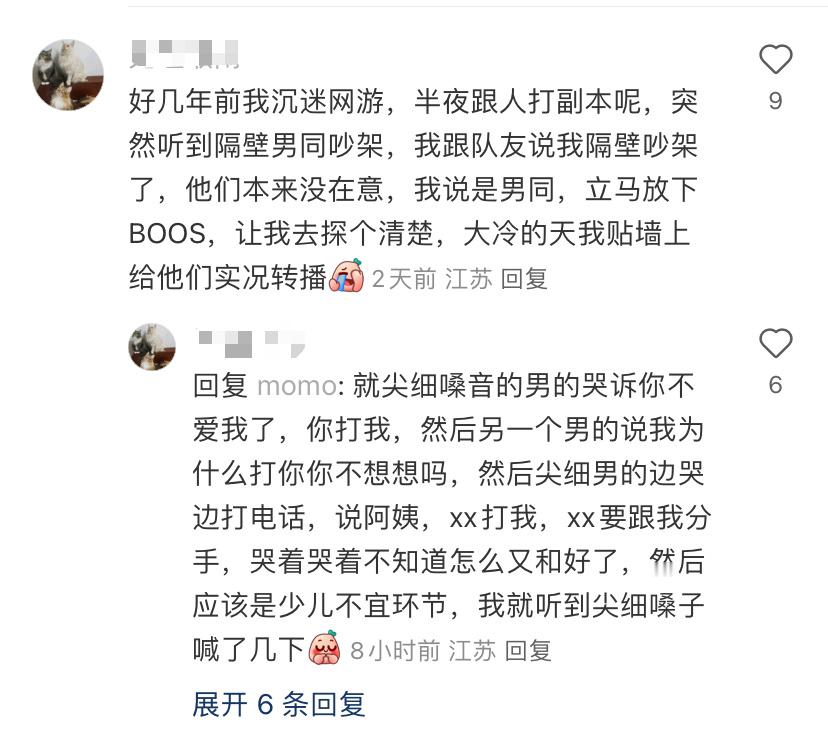This screenshot has width=828, height=738.
Task: Click the 2天前 timestamp
Action: pos(404,279)
